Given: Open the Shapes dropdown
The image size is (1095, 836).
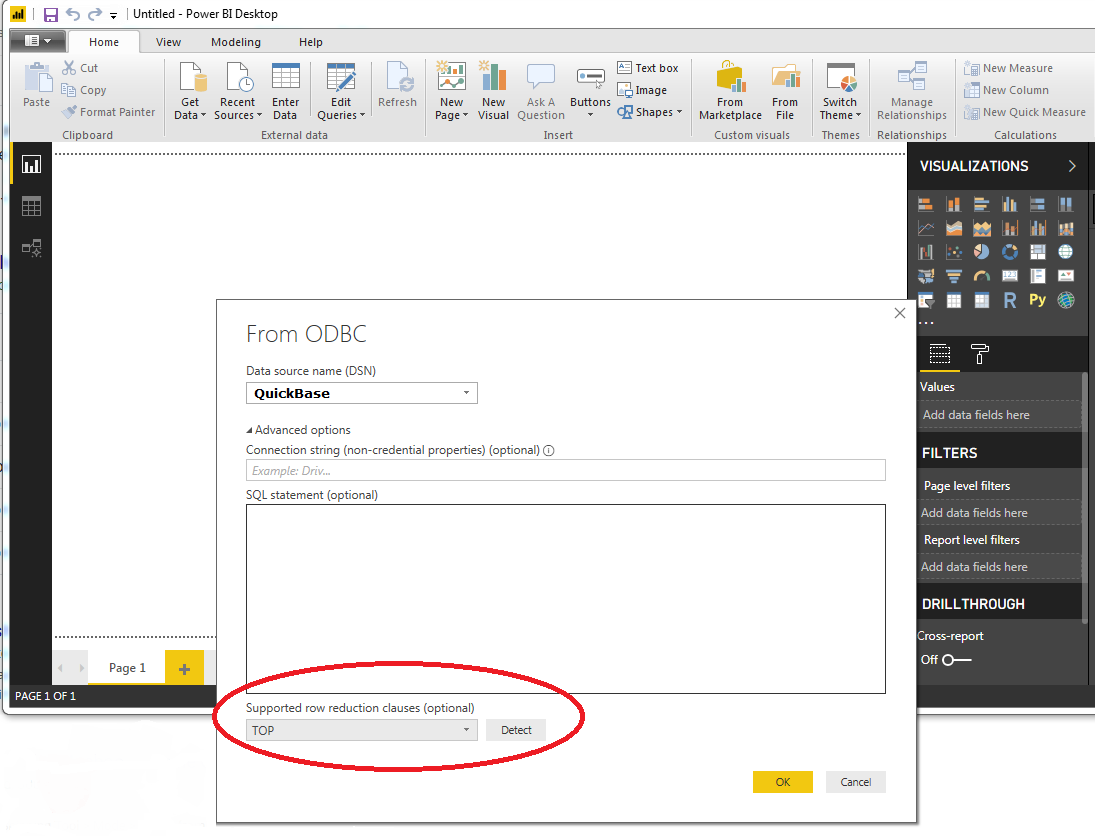Looking at the screenshot, I should [649, 112].
